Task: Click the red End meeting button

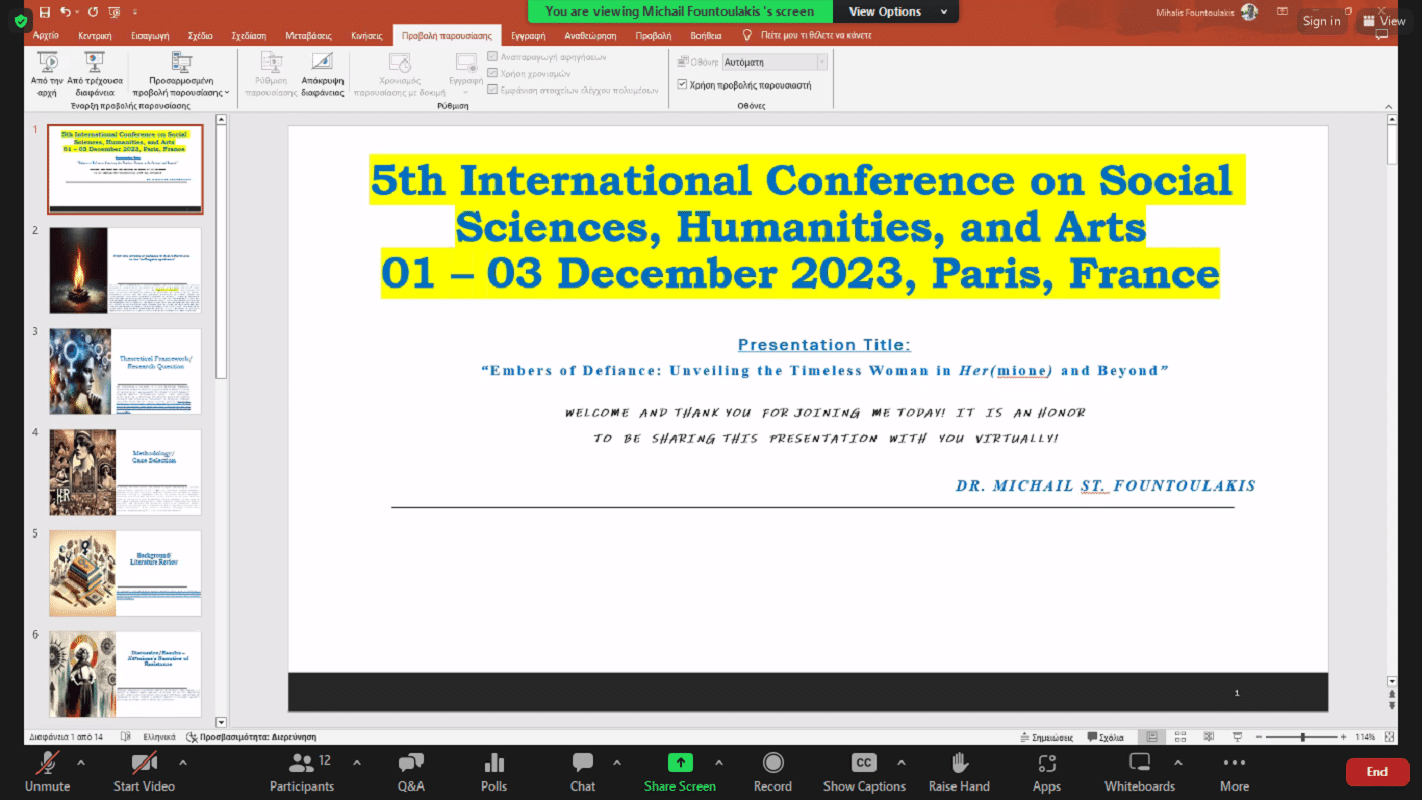Action: point(1377,772)
